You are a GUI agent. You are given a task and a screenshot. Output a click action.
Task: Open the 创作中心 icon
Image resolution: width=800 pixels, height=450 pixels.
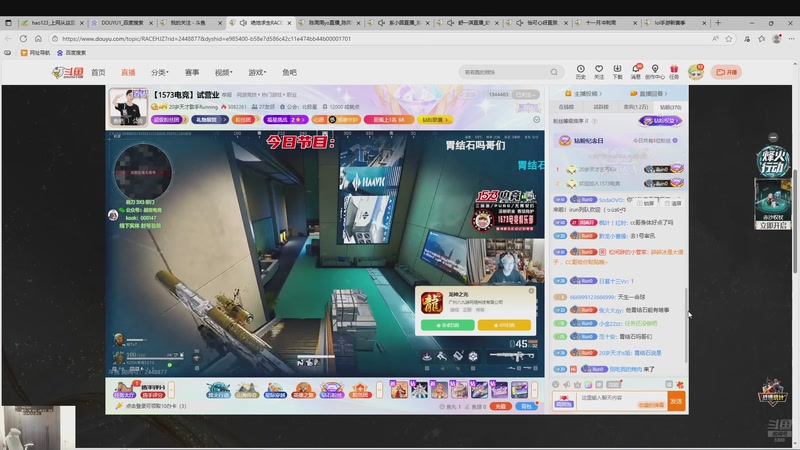655,72
